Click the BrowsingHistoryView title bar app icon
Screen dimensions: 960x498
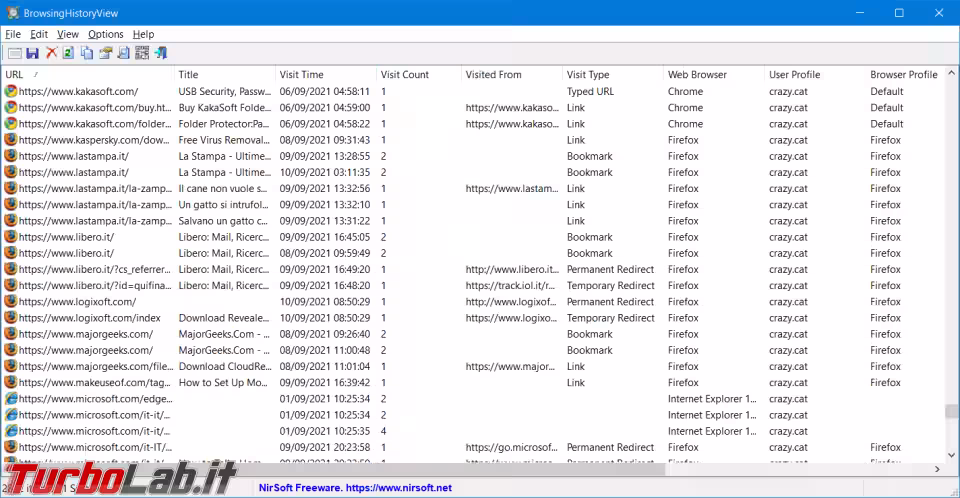click(x=12, y=13)
